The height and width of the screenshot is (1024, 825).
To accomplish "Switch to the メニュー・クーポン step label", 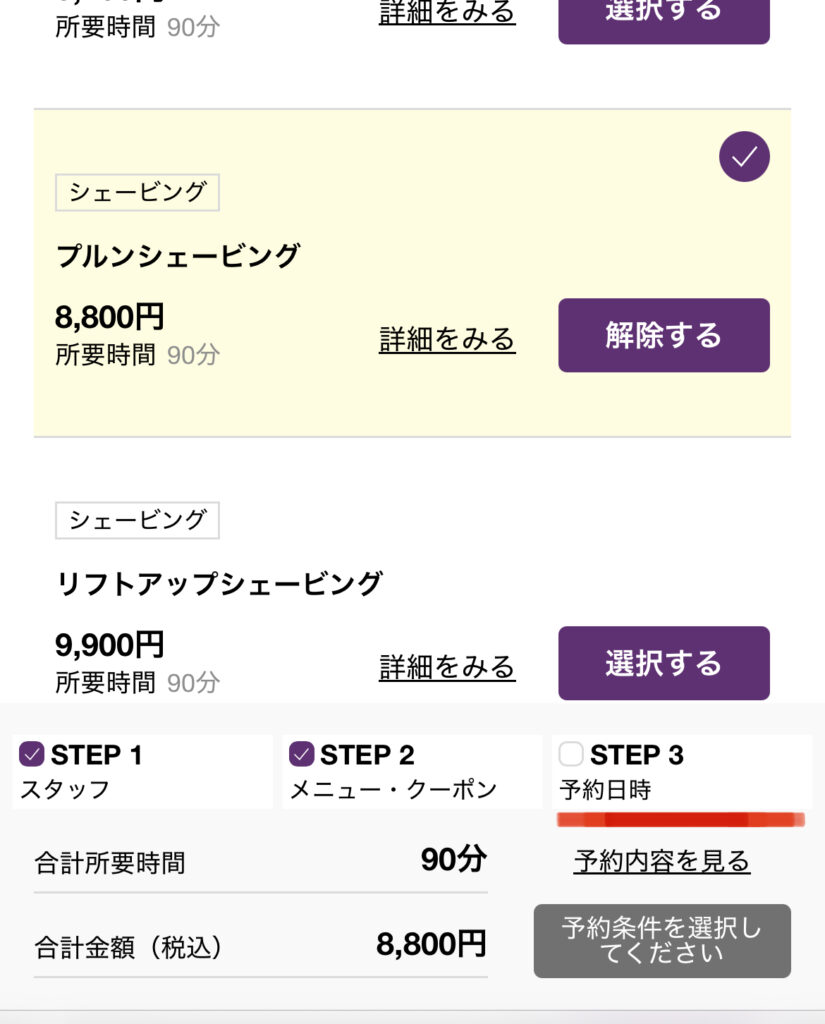I will pyautogui.click(x=393, y=790).
